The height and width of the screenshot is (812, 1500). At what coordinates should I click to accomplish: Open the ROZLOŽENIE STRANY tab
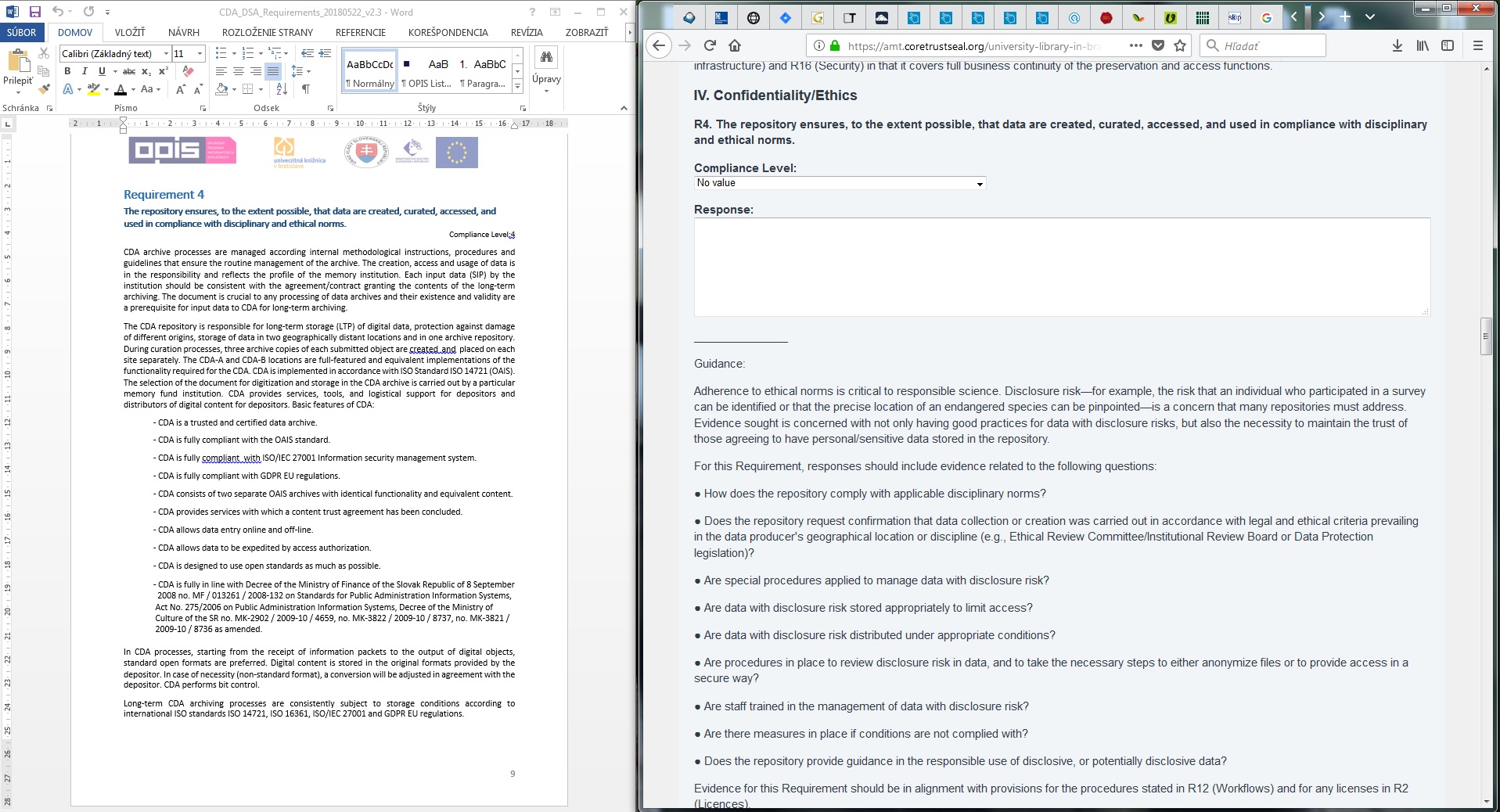(x=268, y=32)
